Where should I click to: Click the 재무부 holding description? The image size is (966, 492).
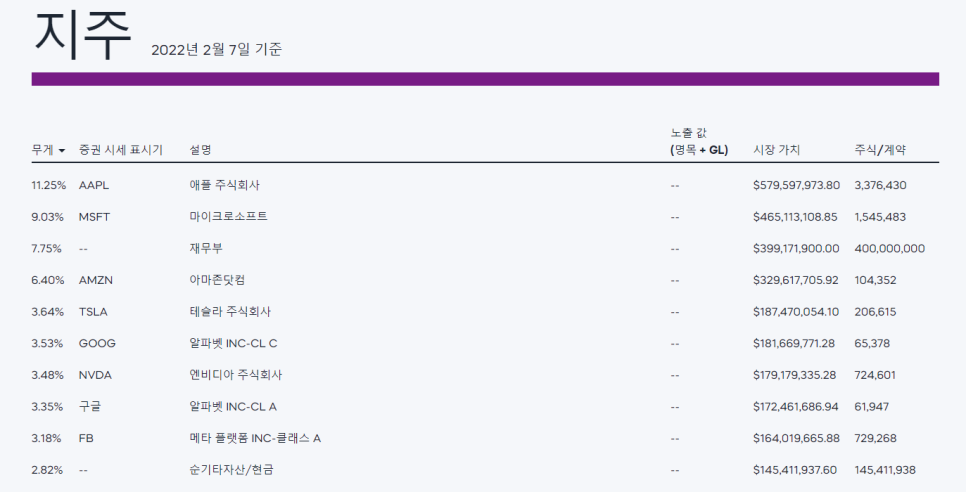tap(206, 249)
